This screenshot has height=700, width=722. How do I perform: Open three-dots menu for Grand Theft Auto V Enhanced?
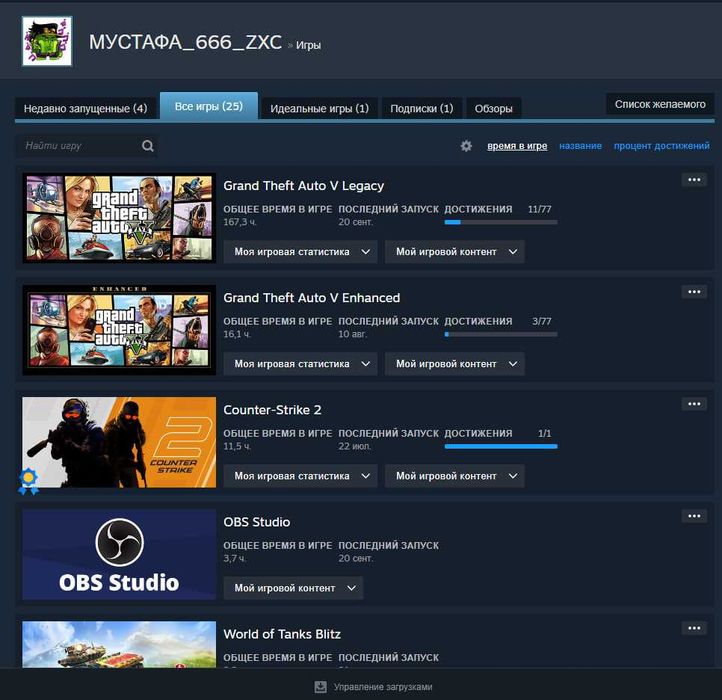(x=694, y=292)
